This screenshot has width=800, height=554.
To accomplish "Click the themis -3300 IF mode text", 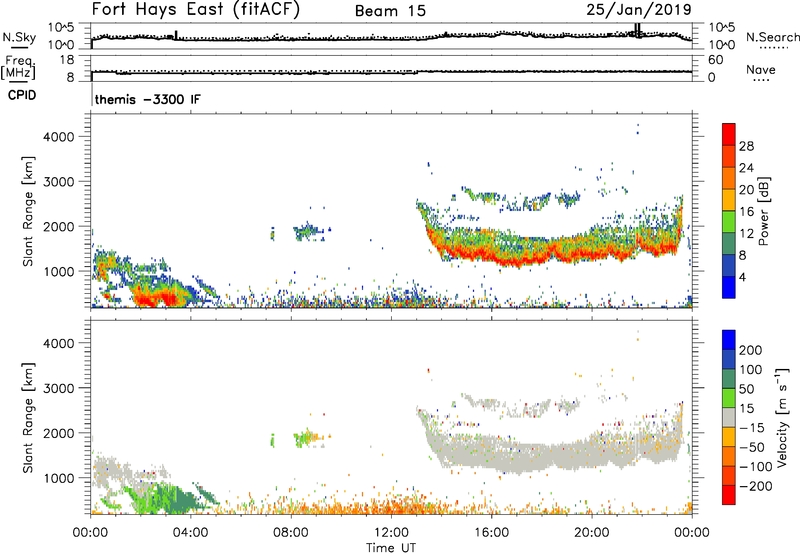I will click(148, 99).
